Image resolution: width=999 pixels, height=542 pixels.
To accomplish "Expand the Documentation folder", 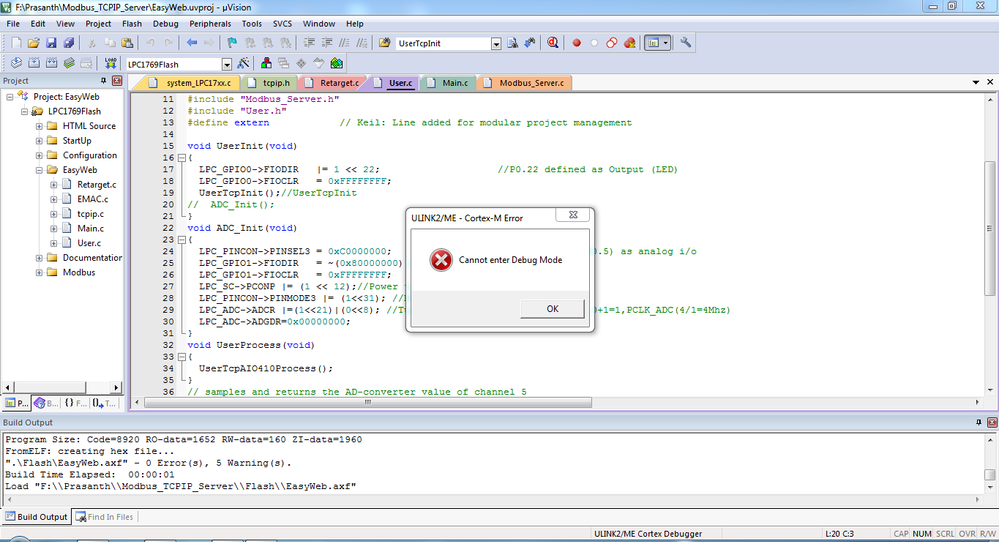I will point(39,258).
